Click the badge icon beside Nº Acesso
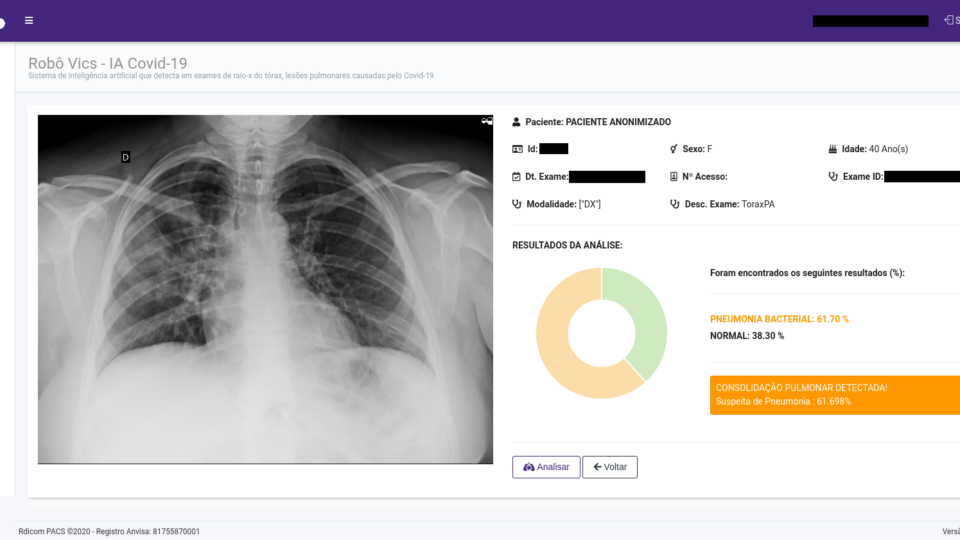 (674, 177)
